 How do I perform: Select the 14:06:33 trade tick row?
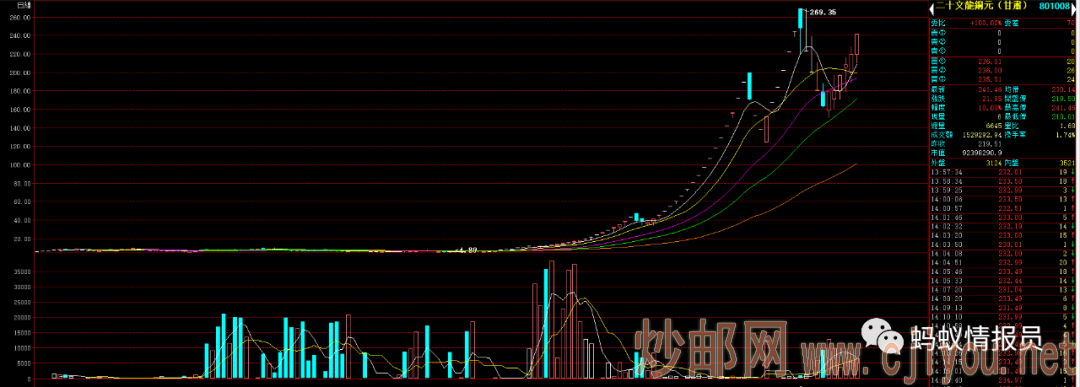(x=1003, y=280)
